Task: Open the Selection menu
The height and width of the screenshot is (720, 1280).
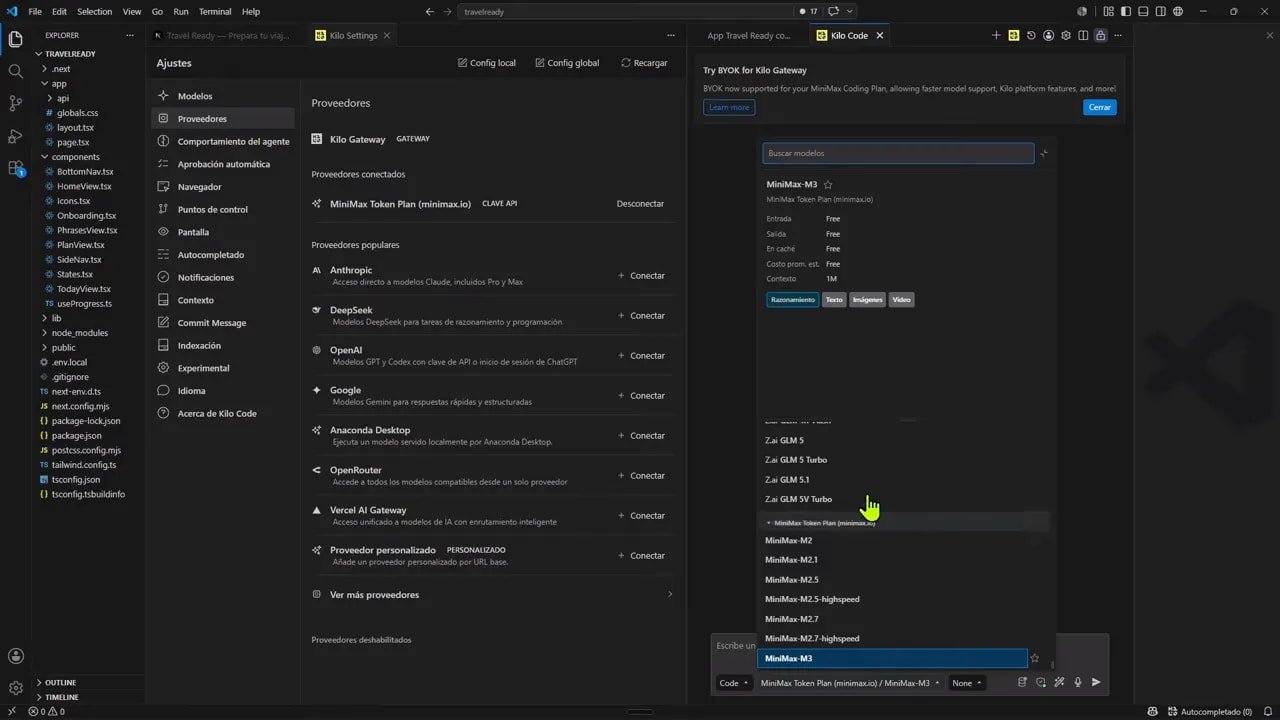Action: pos(94,12)
